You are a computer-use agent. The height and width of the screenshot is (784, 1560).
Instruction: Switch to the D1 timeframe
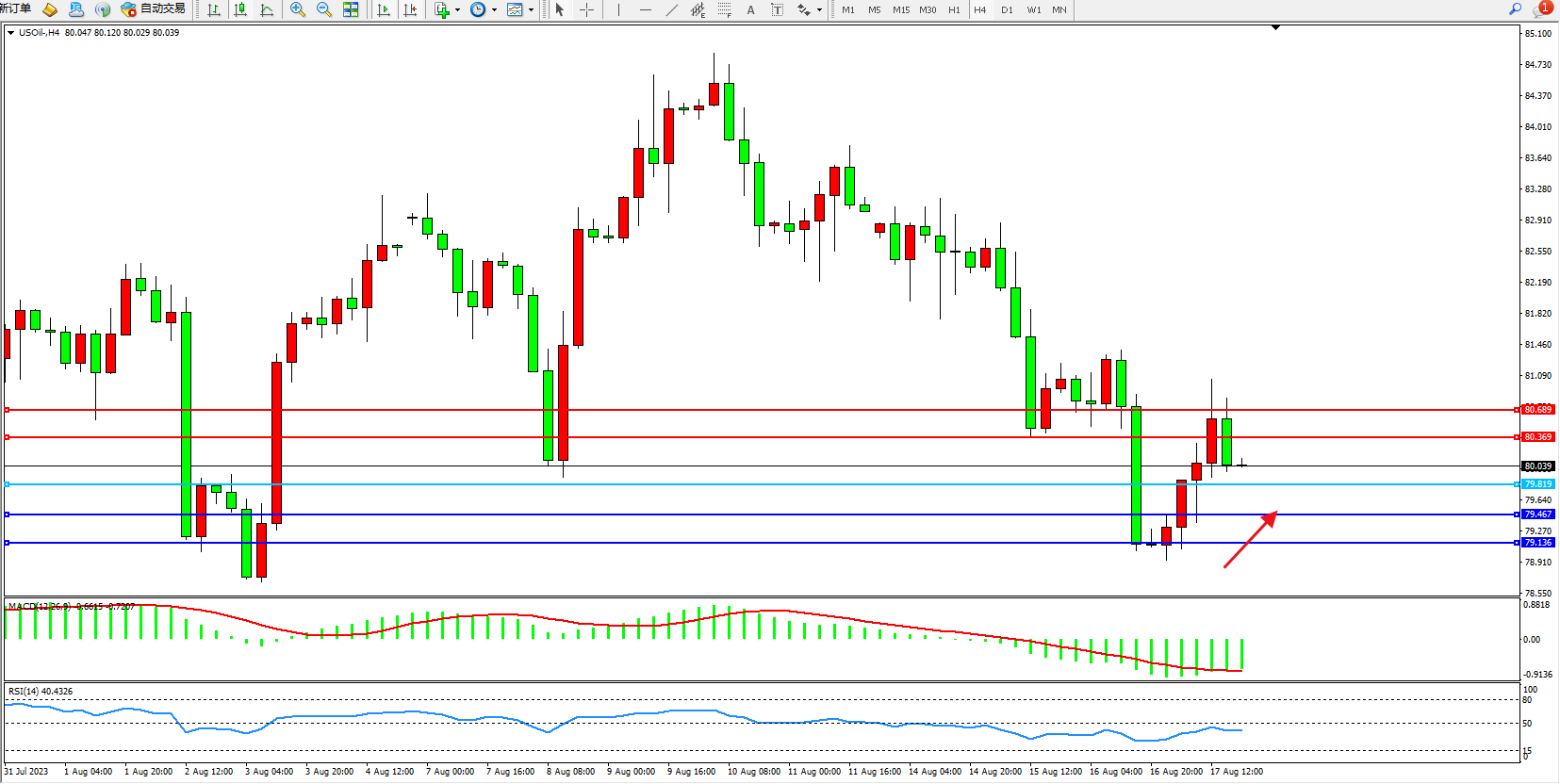(1007, 9)
